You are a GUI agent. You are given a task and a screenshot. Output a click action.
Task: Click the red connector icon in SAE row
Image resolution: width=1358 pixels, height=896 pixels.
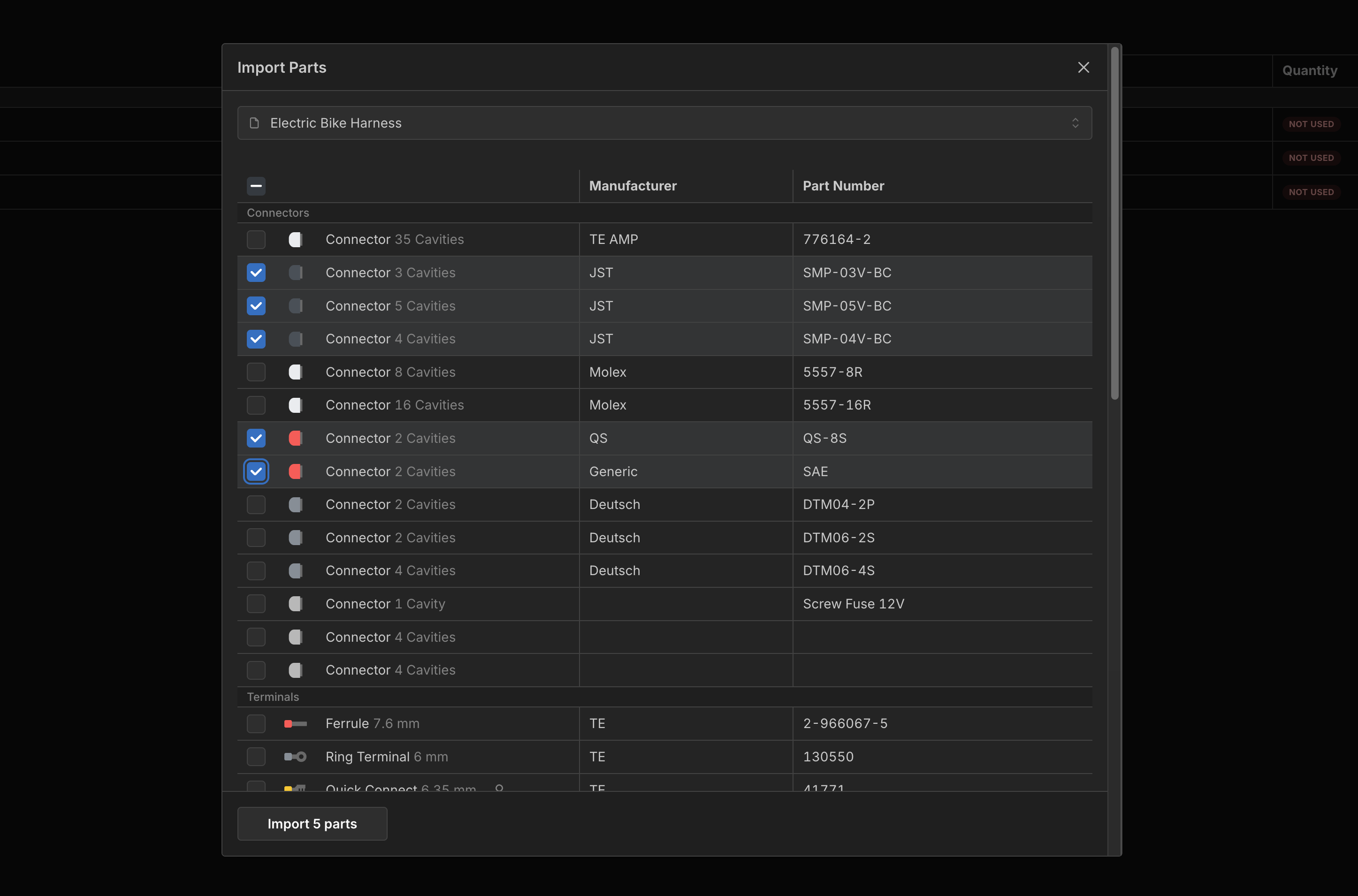(296, 471)
